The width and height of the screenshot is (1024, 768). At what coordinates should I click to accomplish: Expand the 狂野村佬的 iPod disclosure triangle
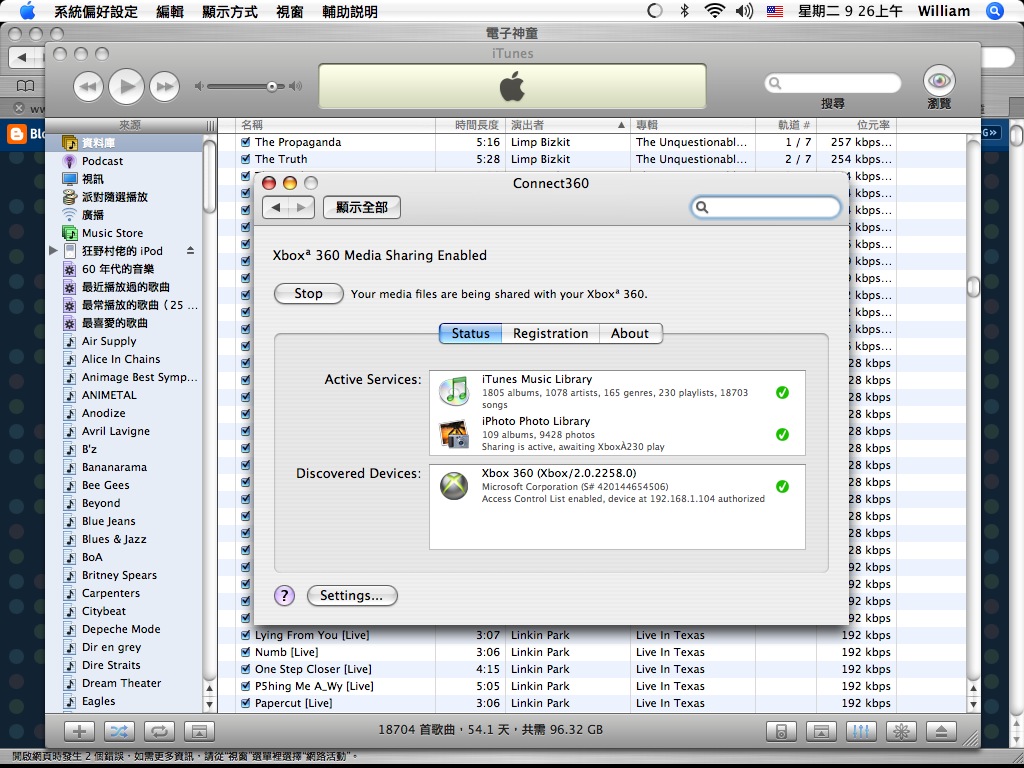coord(54,250)
